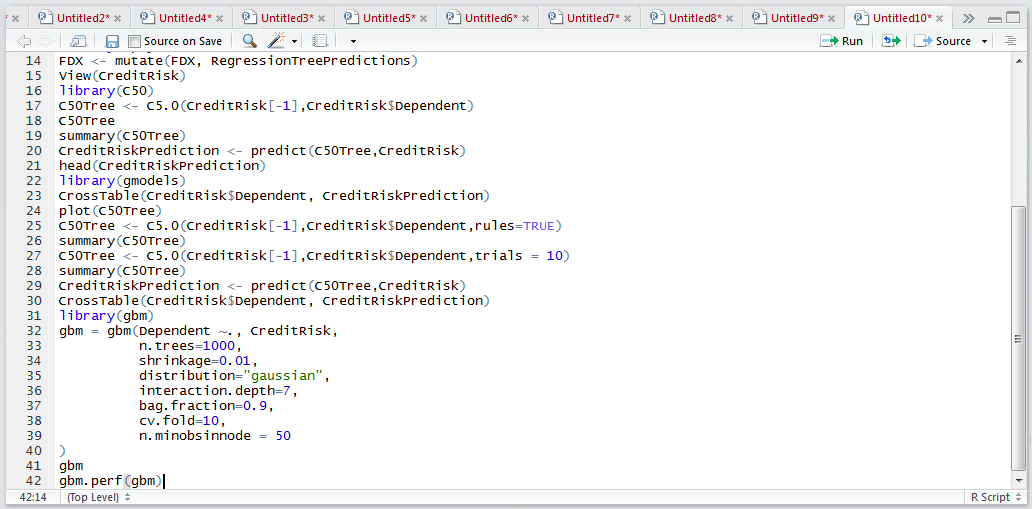The width and height of the screenshot is (1032, 509).
Task: Go back with the left arrow icon
Action: click(x=24, y=41)
